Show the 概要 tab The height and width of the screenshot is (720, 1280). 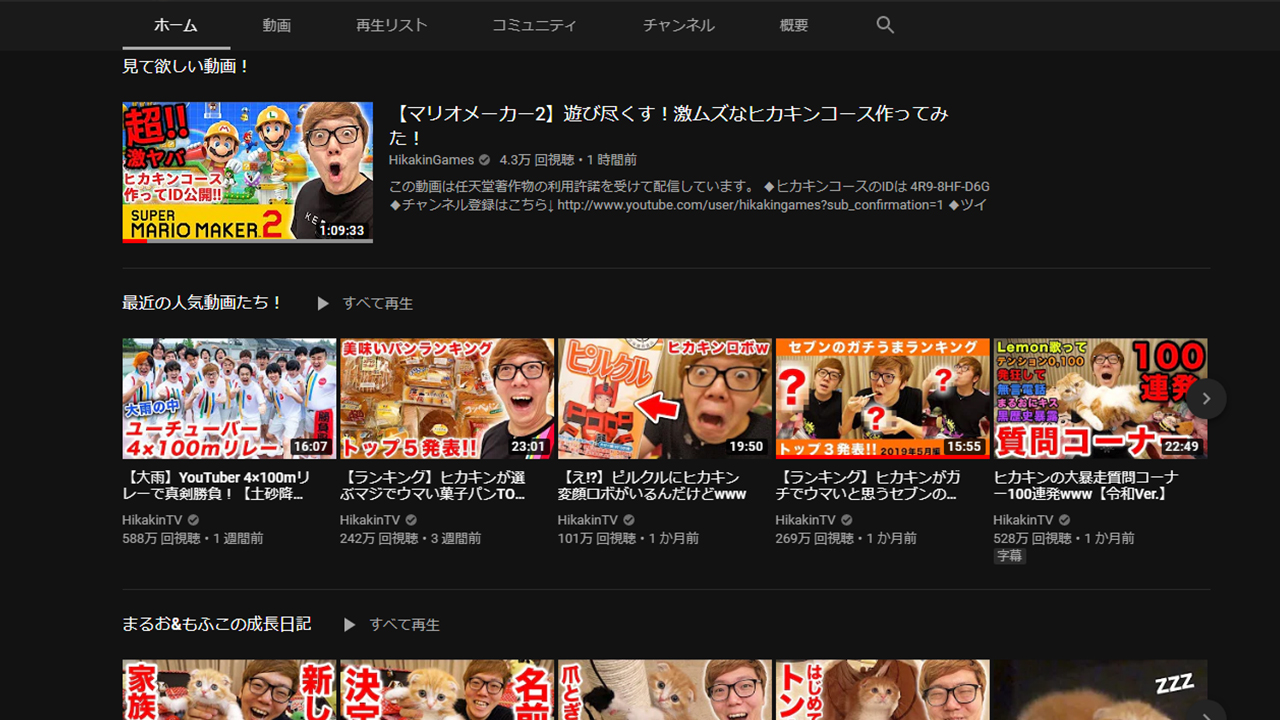click(x=794, y=25)
